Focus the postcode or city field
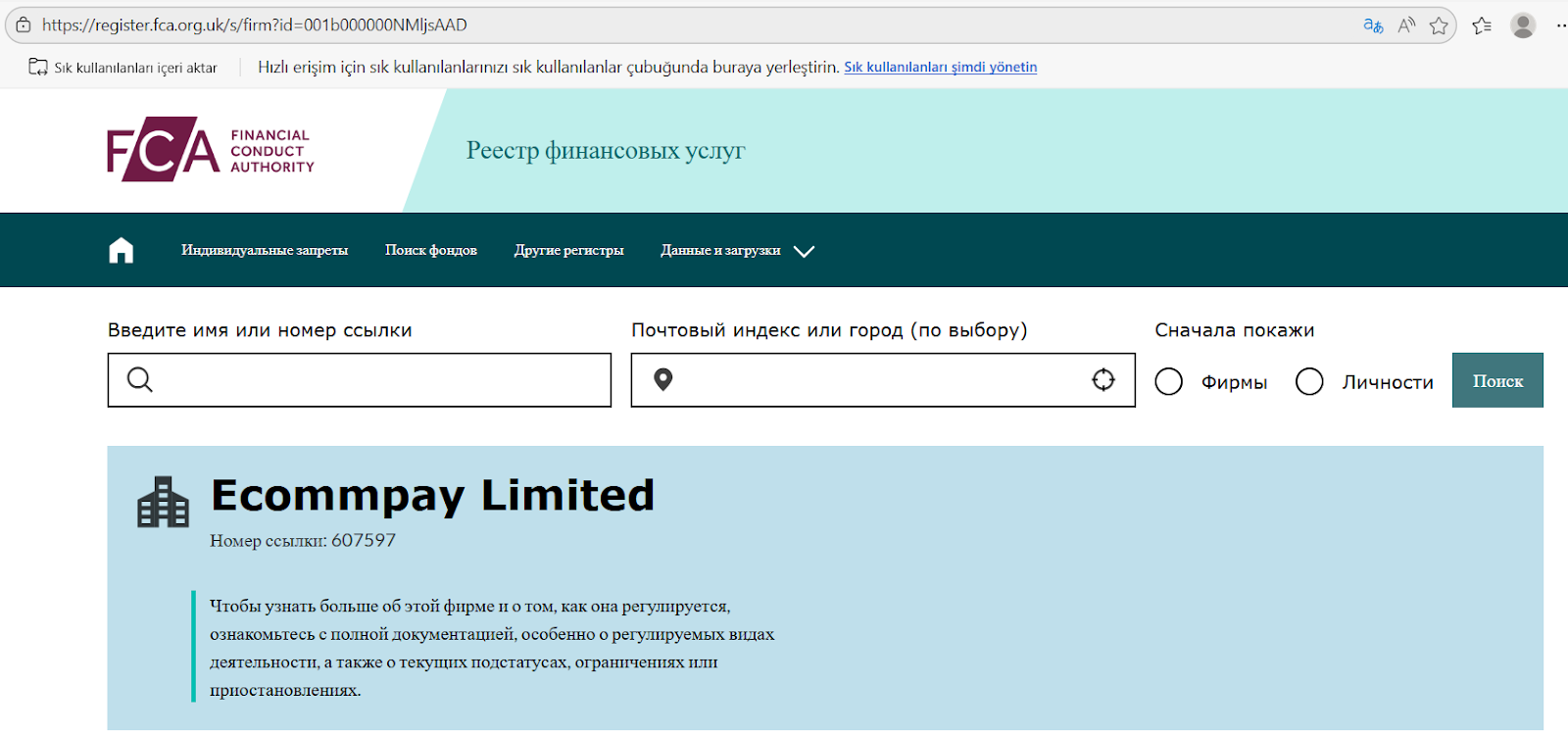 (x=883, y=380)
